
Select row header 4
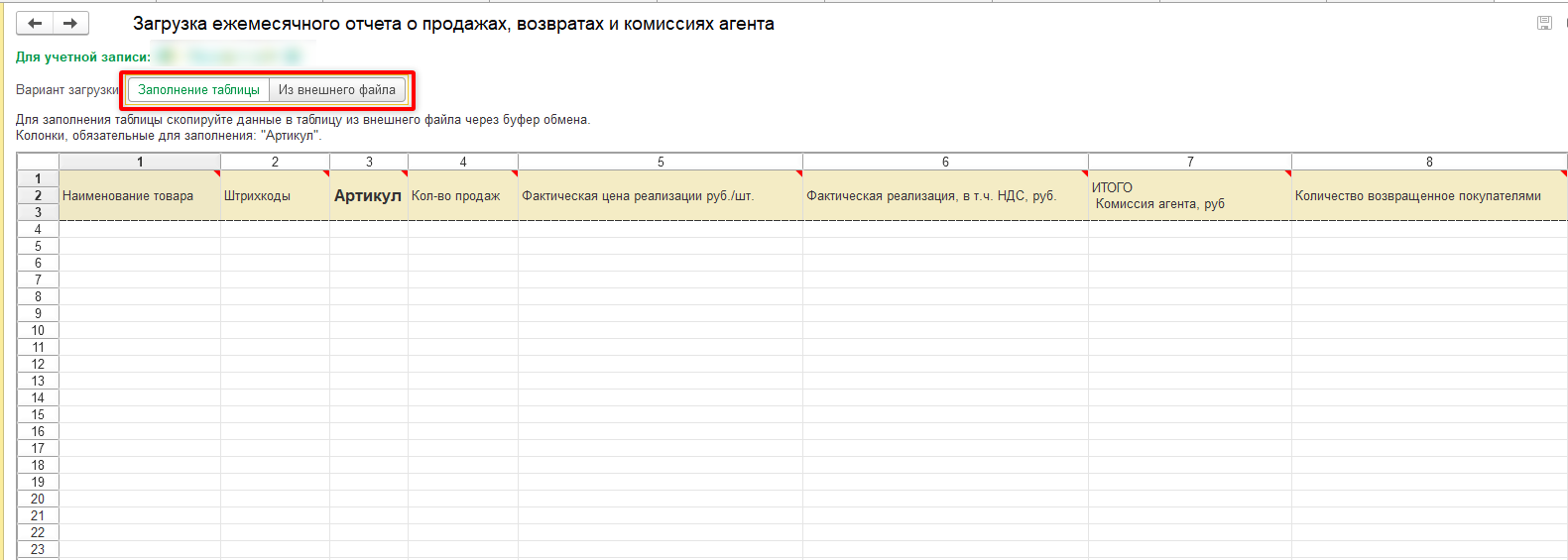tap(38, 229)
